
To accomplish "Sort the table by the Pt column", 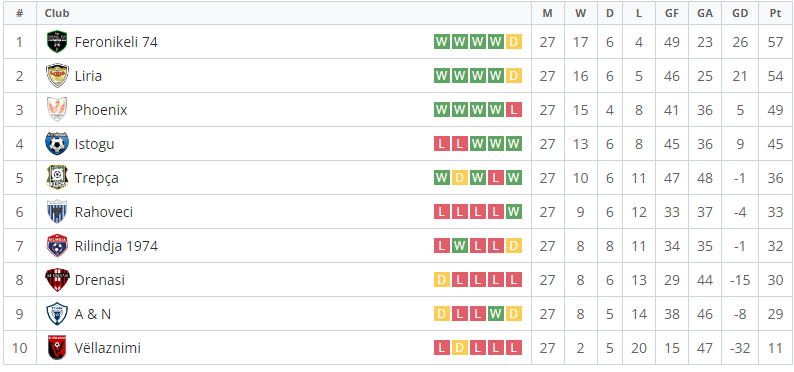I will pyautogui.click(x=775, y=13).
